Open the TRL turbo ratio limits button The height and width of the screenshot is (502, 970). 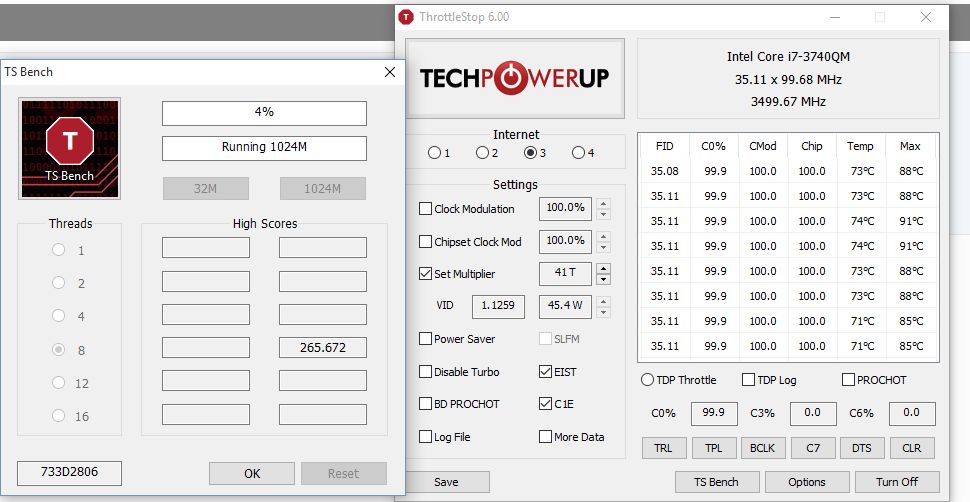pyautogui.click(x=663, y=448)
